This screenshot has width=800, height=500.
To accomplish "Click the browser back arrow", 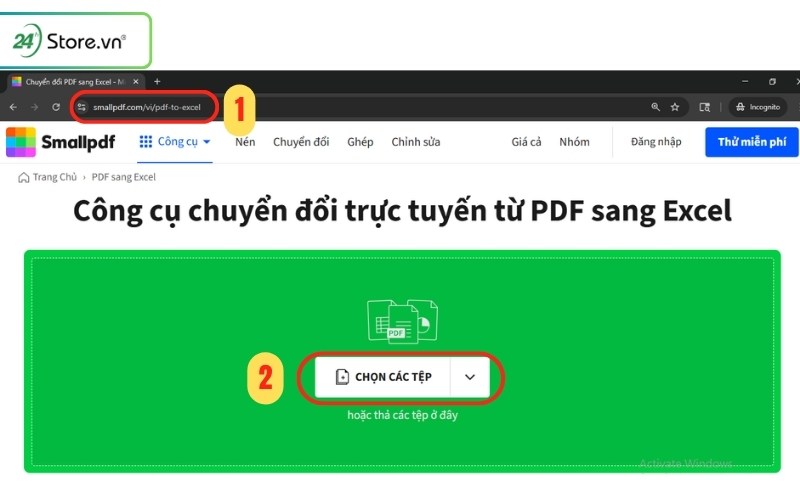I will (x=13, y=107).
